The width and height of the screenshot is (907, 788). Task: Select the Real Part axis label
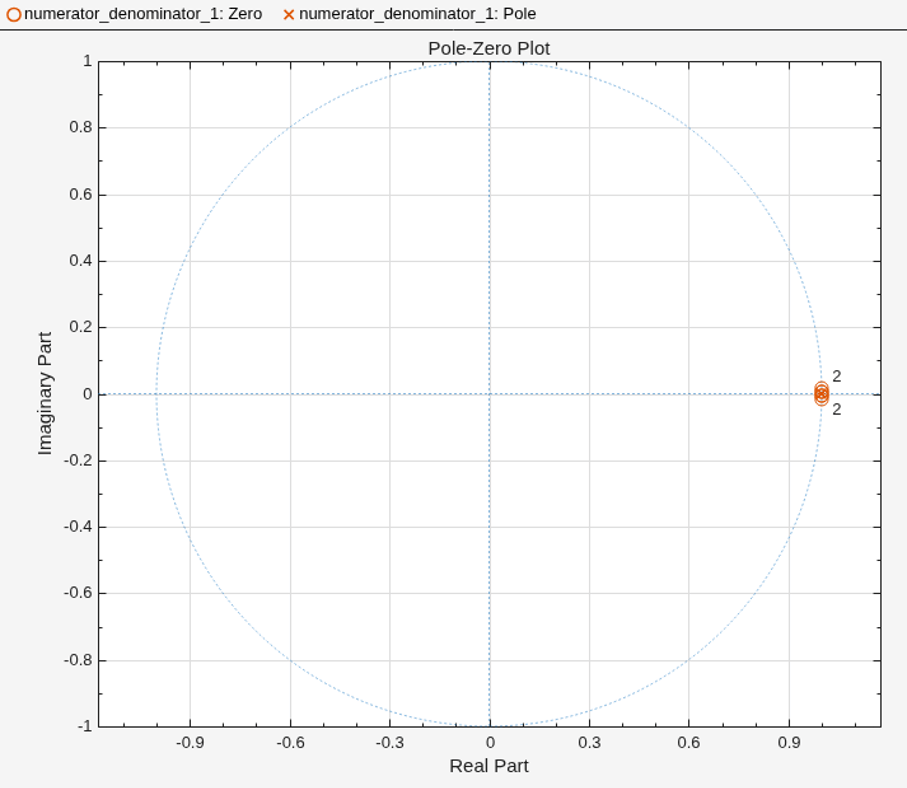pyautogui.click(x=489, y=766)
